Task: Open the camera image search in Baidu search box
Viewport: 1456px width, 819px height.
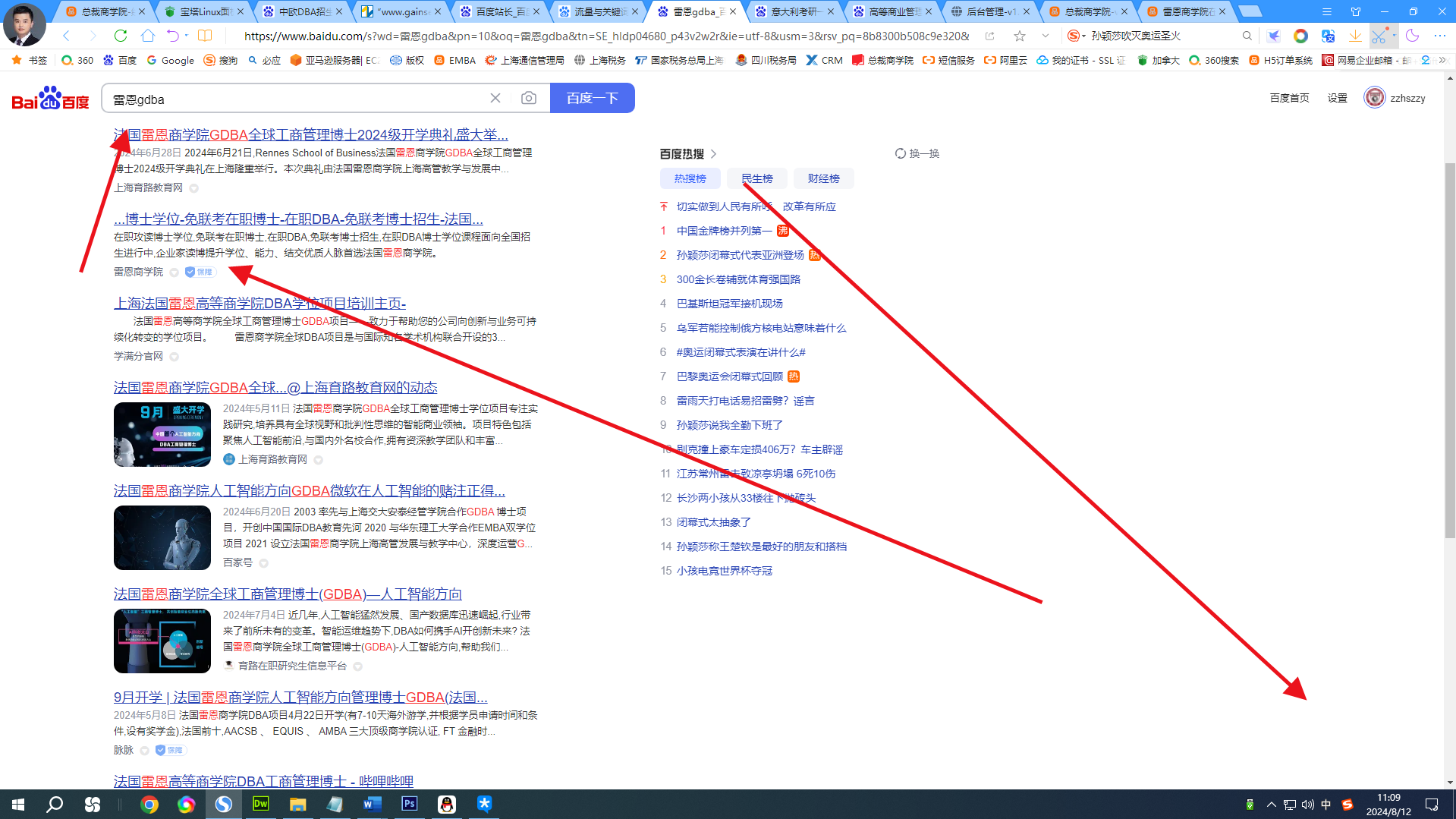Action: click(528, 98)
